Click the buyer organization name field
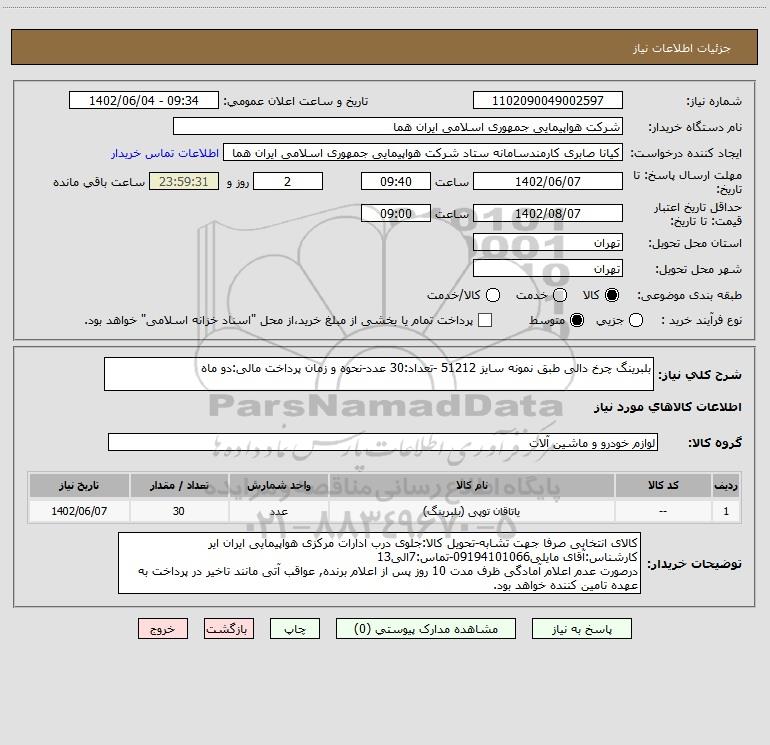The width and height of the screenshot is (770, 745). (398, 127)
